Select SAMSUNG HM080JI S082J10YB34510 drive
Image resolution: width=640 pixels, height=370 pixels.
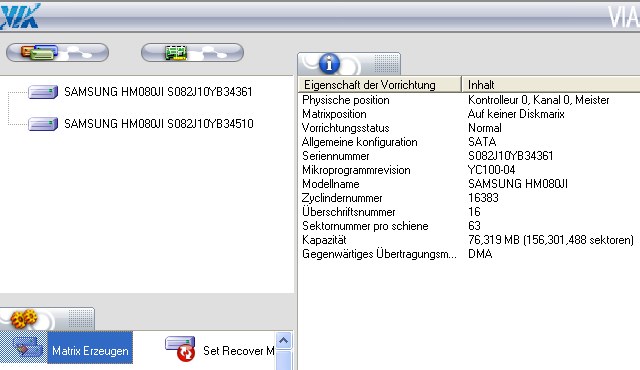[x=159, y=124]
